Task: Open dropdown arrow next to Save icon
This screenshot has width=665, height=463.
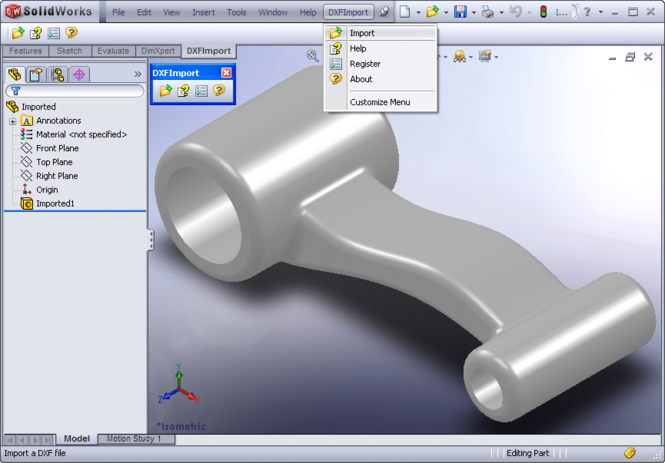Action: (473, 13)
